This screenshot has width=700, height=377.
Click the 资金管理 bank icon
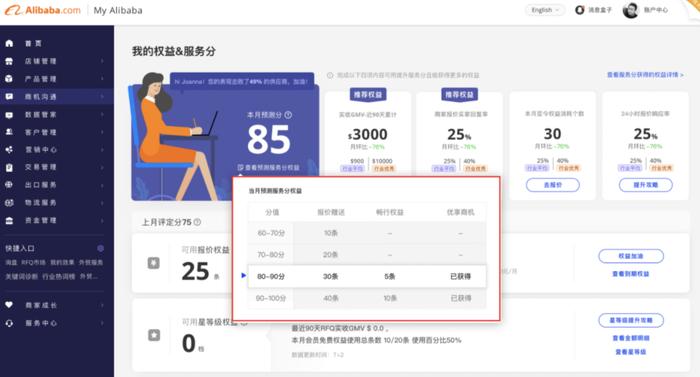9,221
